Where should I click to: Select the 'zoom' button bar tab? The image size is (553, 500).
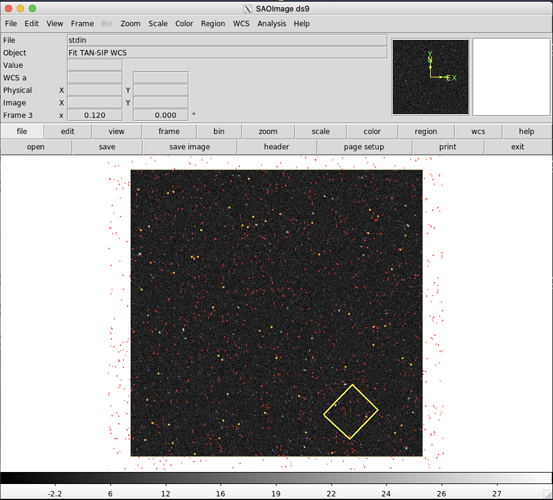tap(268, 132)
